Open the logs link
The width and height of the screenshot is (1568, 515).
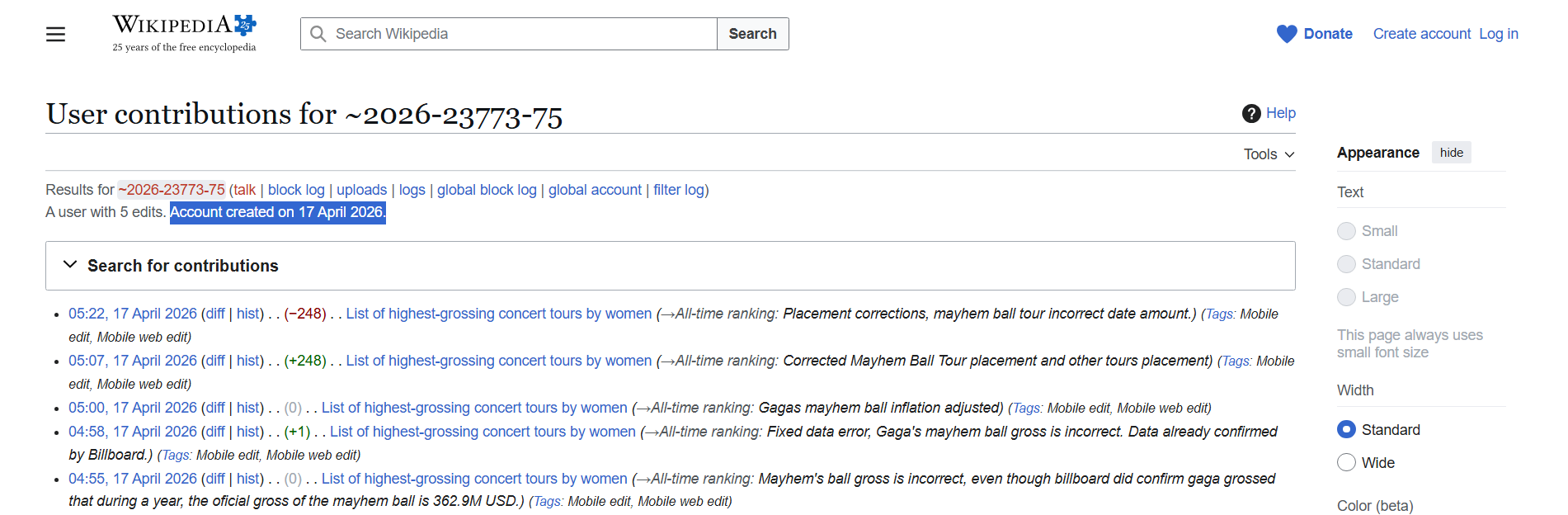(x=412, y=190)
